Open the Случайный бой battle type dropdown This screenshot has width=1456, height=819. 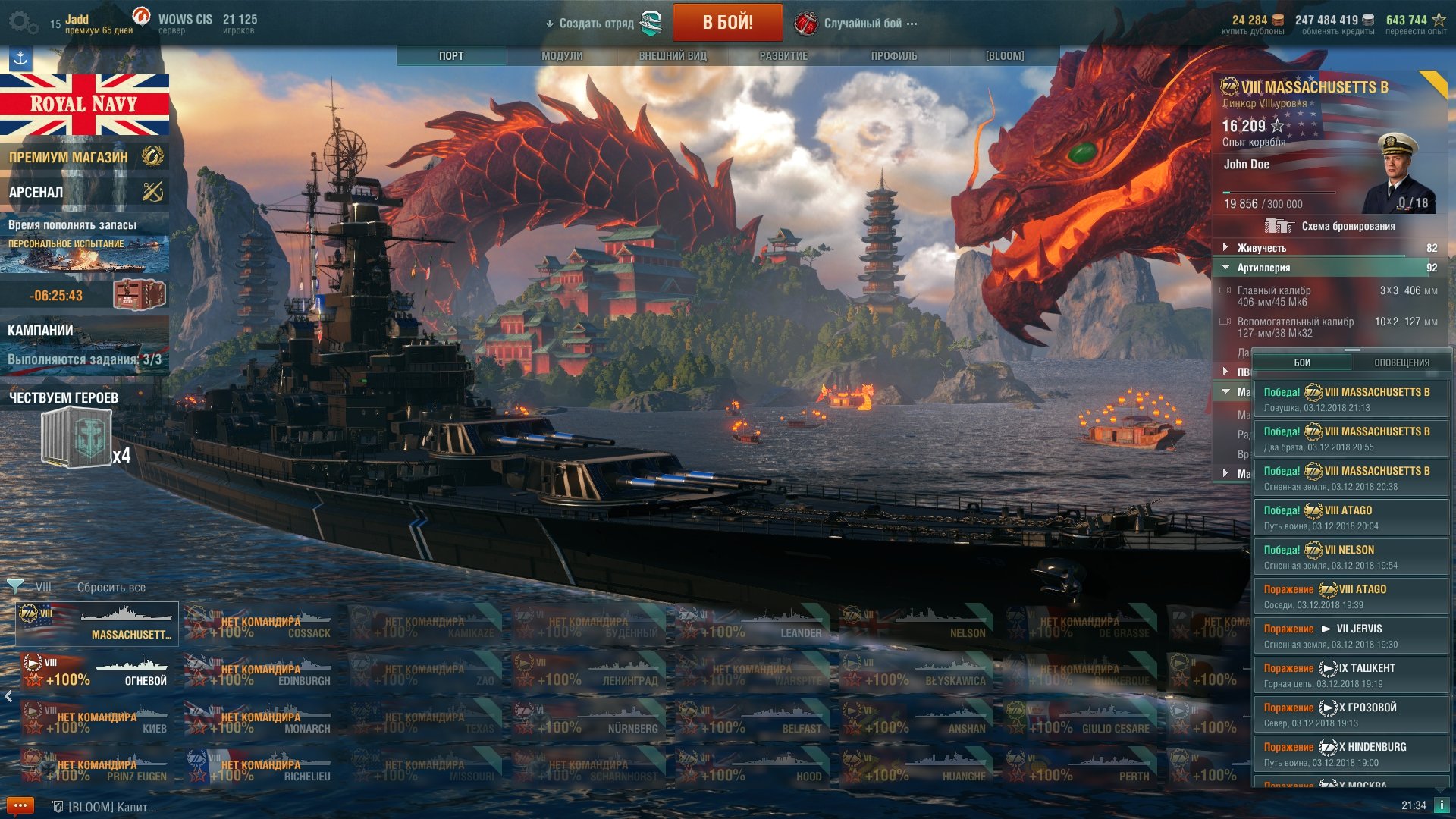click(856, 24)
